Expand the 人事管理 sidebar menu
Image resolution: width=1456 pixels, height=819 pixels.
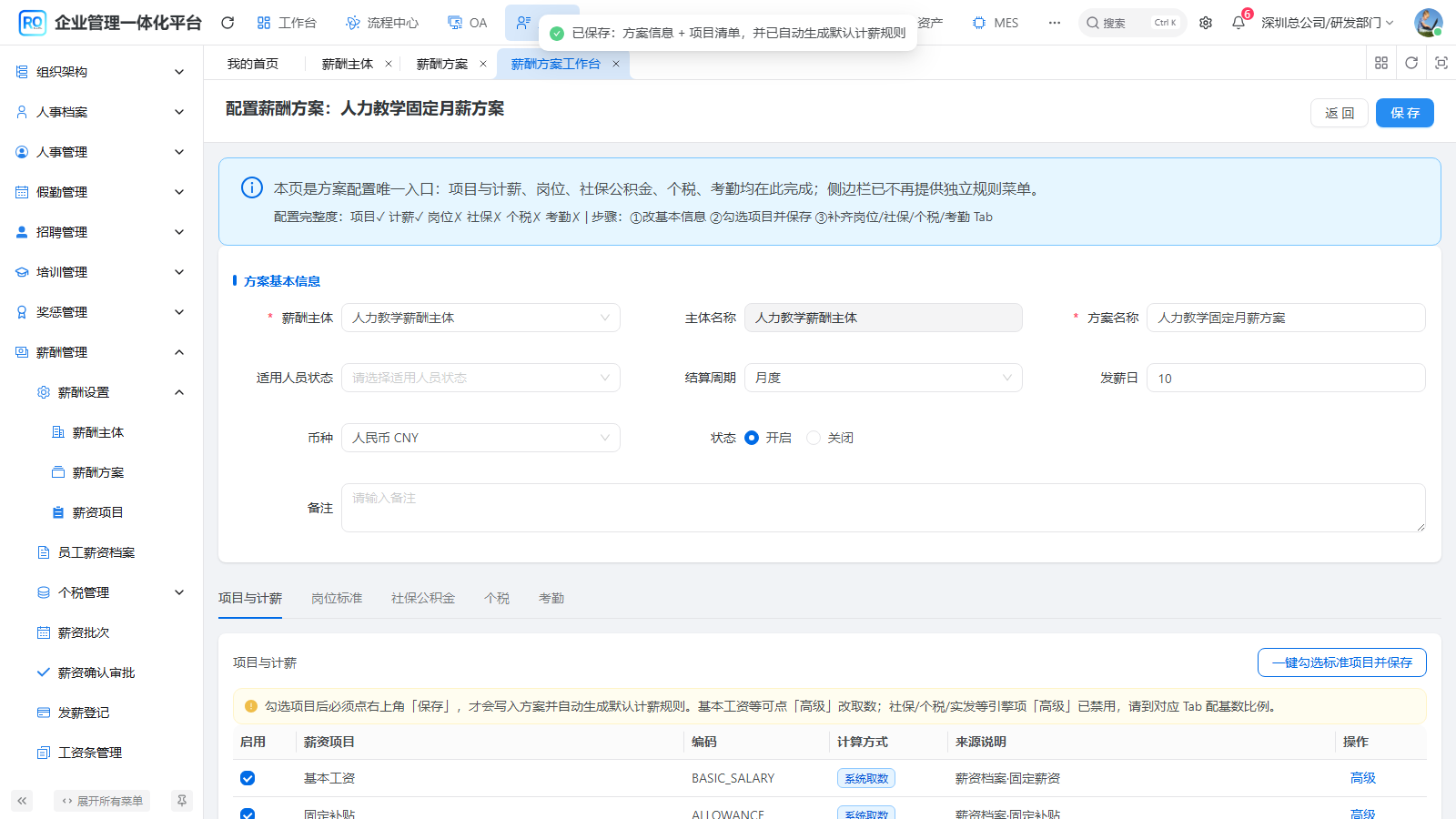(101, 152)
